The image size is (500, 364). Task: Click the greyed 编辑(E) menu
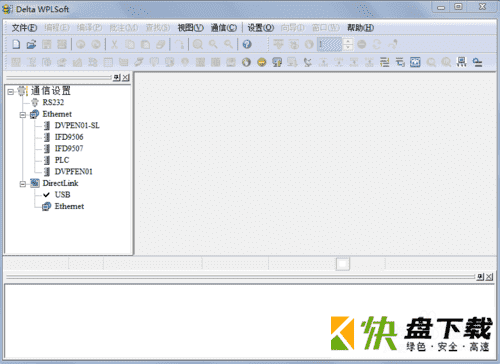[57, 28]
